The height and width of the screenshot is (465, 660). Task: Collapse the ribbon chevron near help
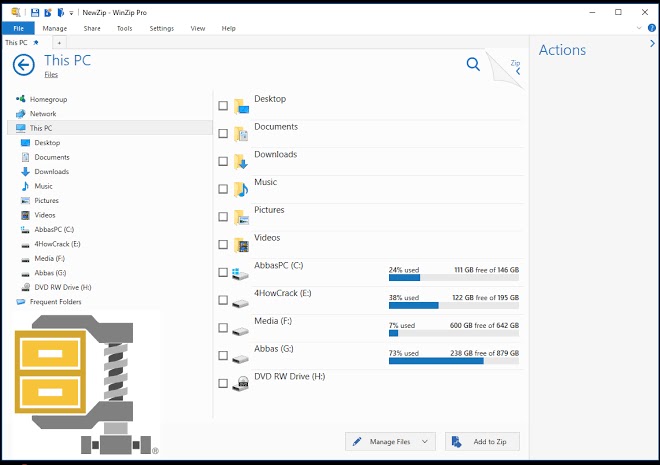[639, 28]
